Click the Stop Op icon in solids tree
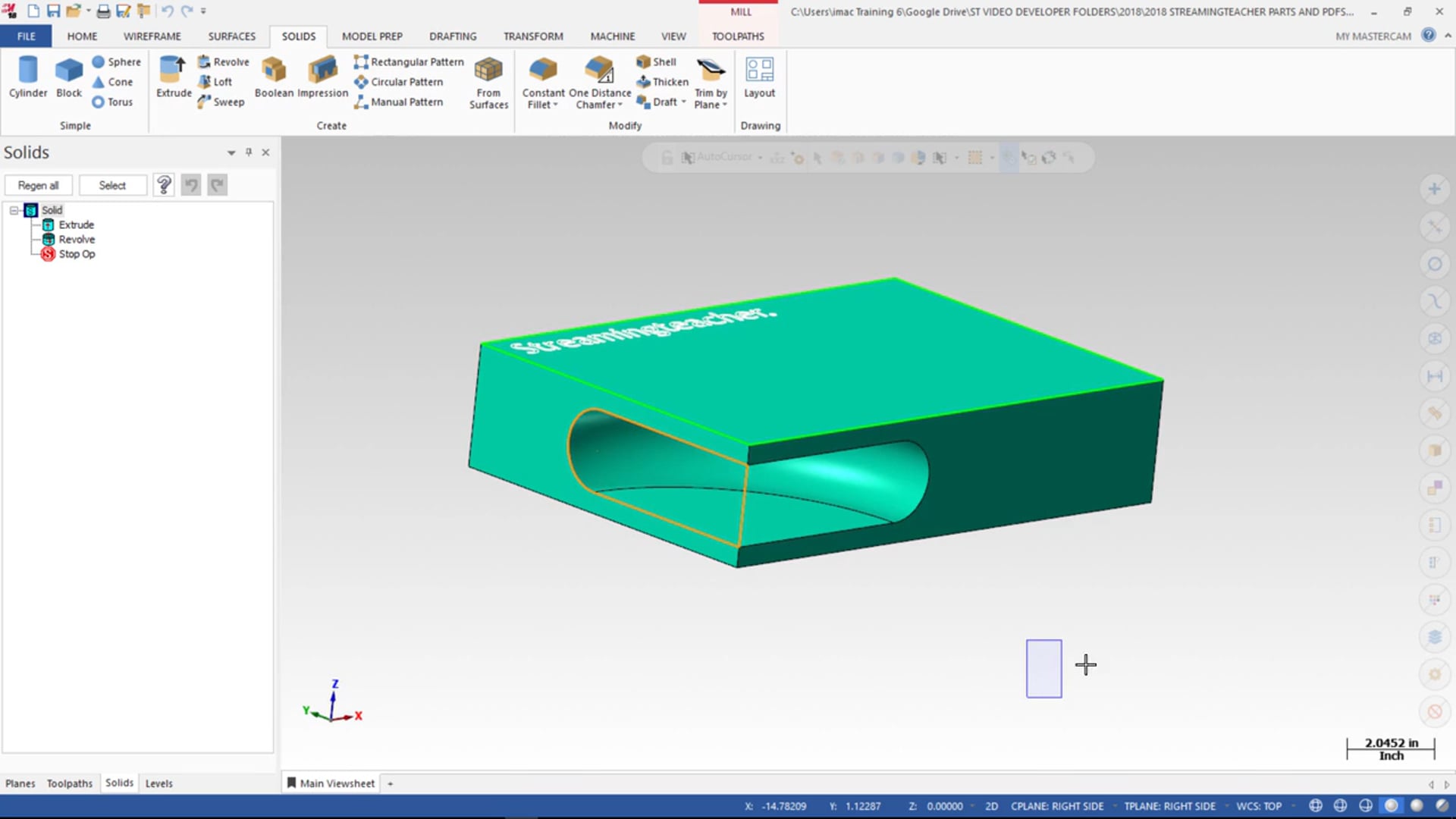This screenshot has height=819, width=1456. [48, 254]
